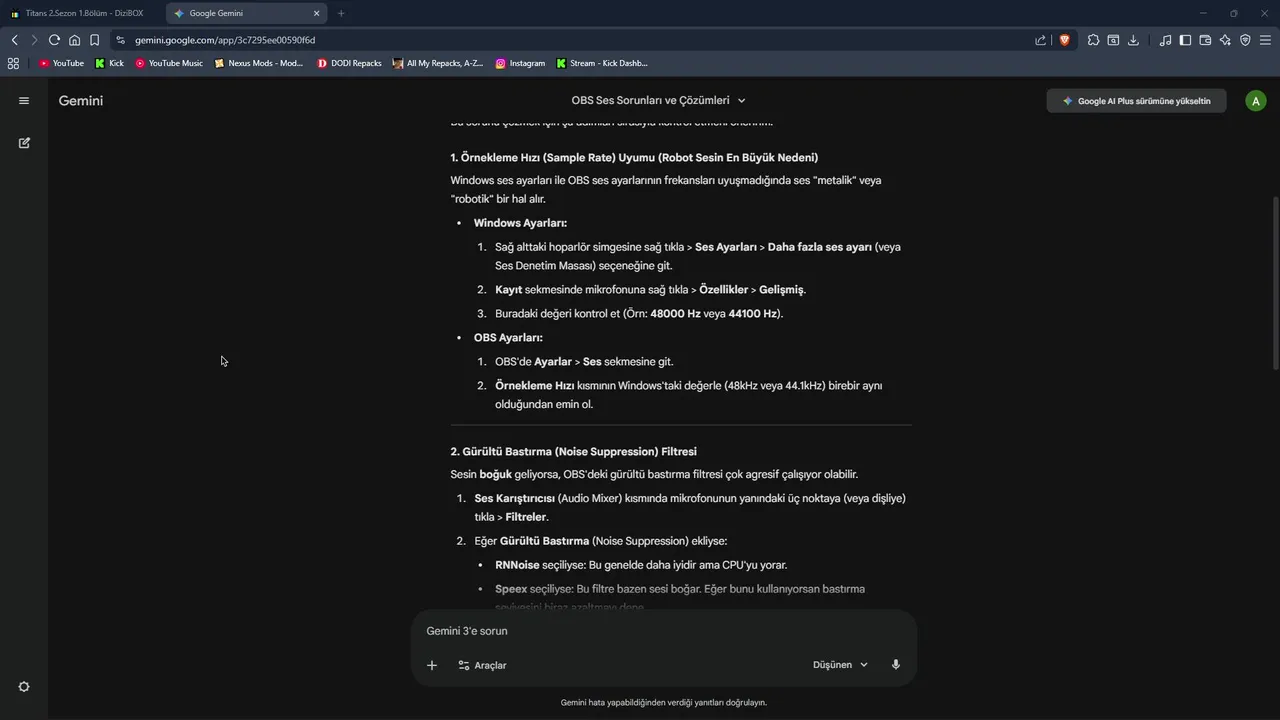Open the bookmarks apps grid icon

13,63
